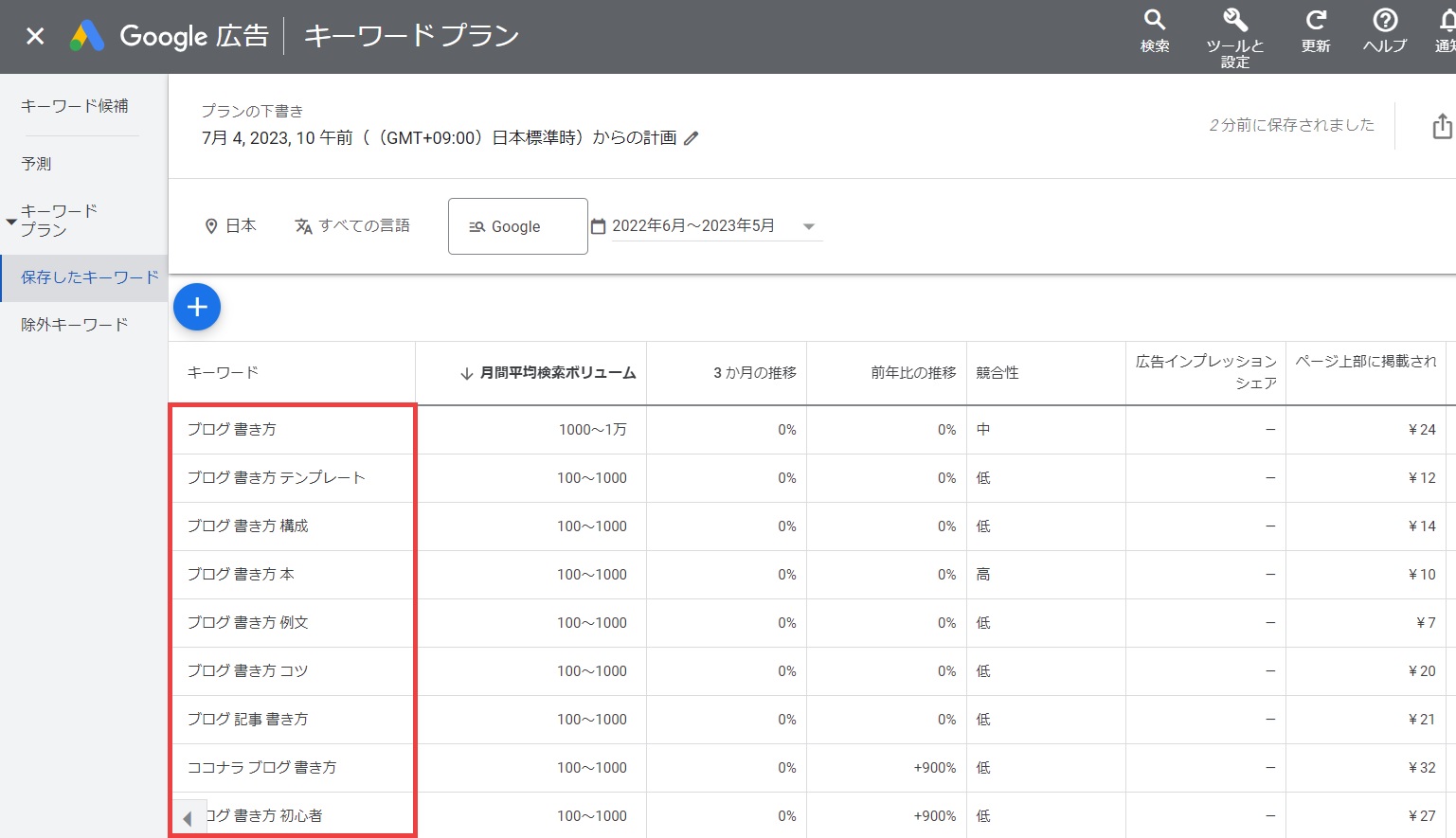Click the 高 competition cell for ブログ 書き方 本
Image resolution: width=1456 pixels, height=838 pixels.
pyautogui.click(x=983, y=575)
